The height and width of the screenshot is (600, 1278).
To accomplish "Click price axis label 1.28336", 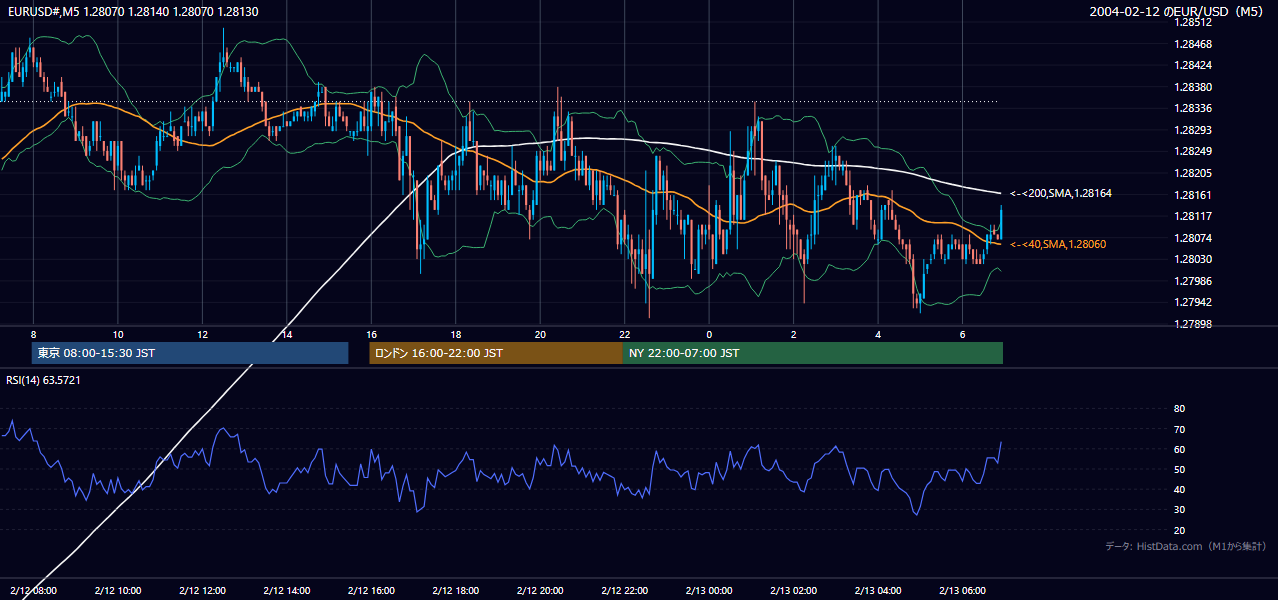I will (x=1193, y=109).
